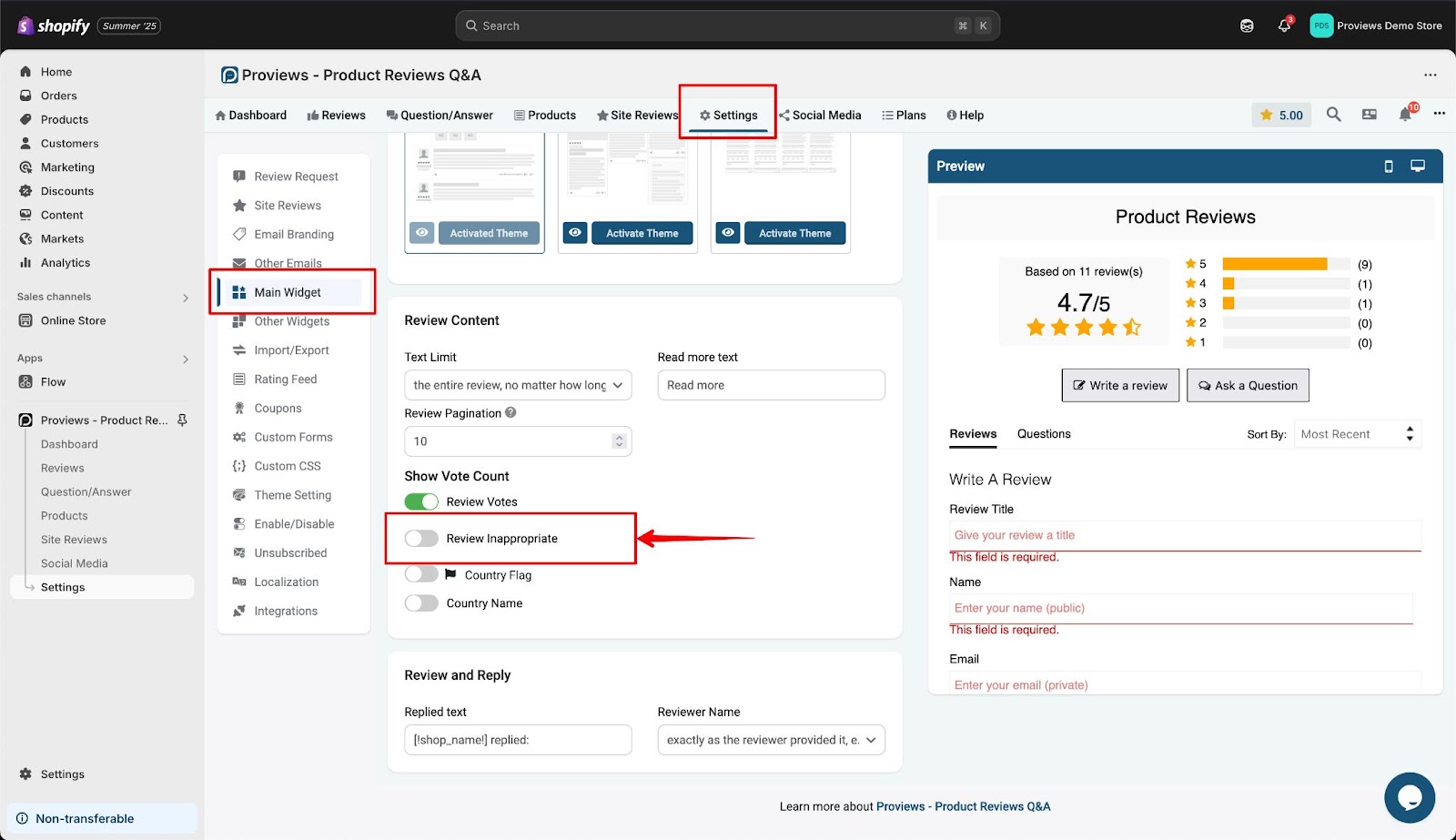This screenshot has height=840, width=1456.
Task: Pin the Proviews app in sidebar
Action: click(x=182, y=420)
